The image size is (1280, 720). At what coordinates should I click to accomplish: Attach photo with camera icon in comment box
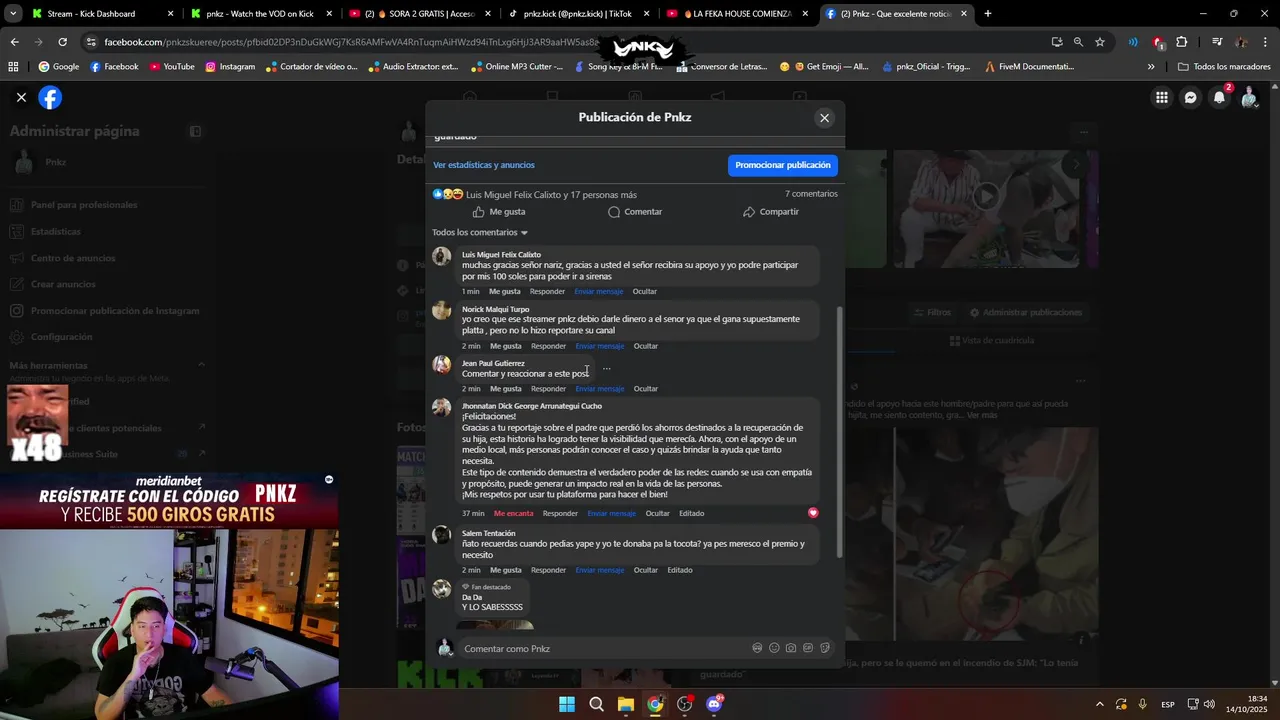coord(791,648)
